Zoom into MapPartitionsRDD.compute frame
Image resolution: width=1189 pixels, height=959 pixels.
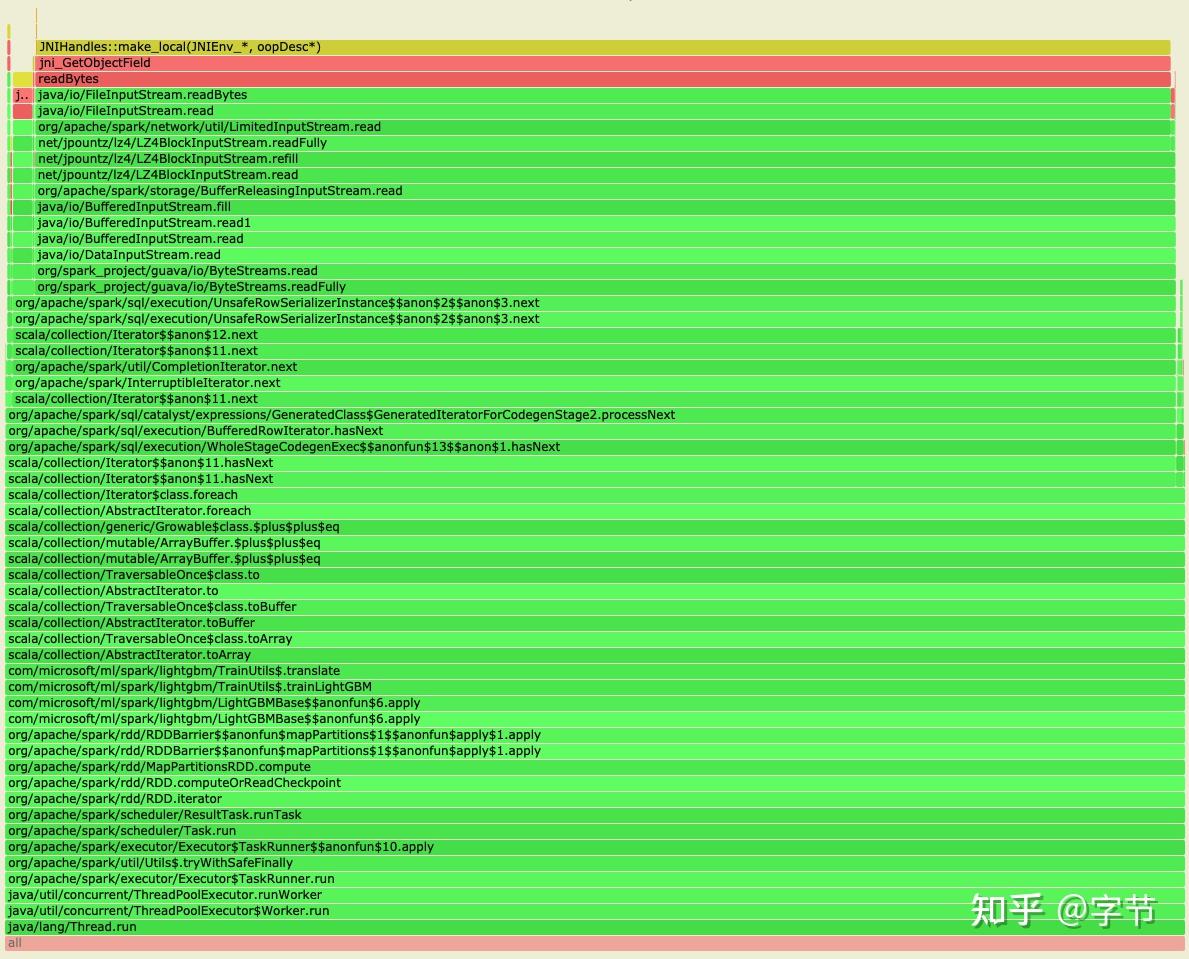[594, 767]
